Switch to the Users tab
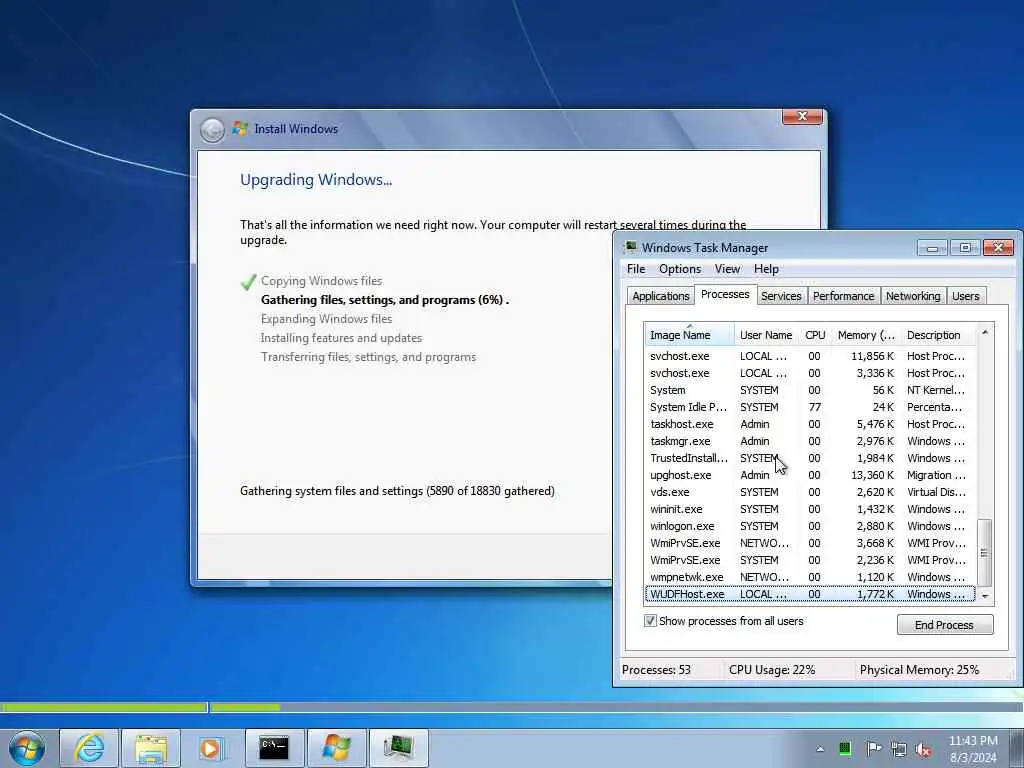 tap(965, 296)
